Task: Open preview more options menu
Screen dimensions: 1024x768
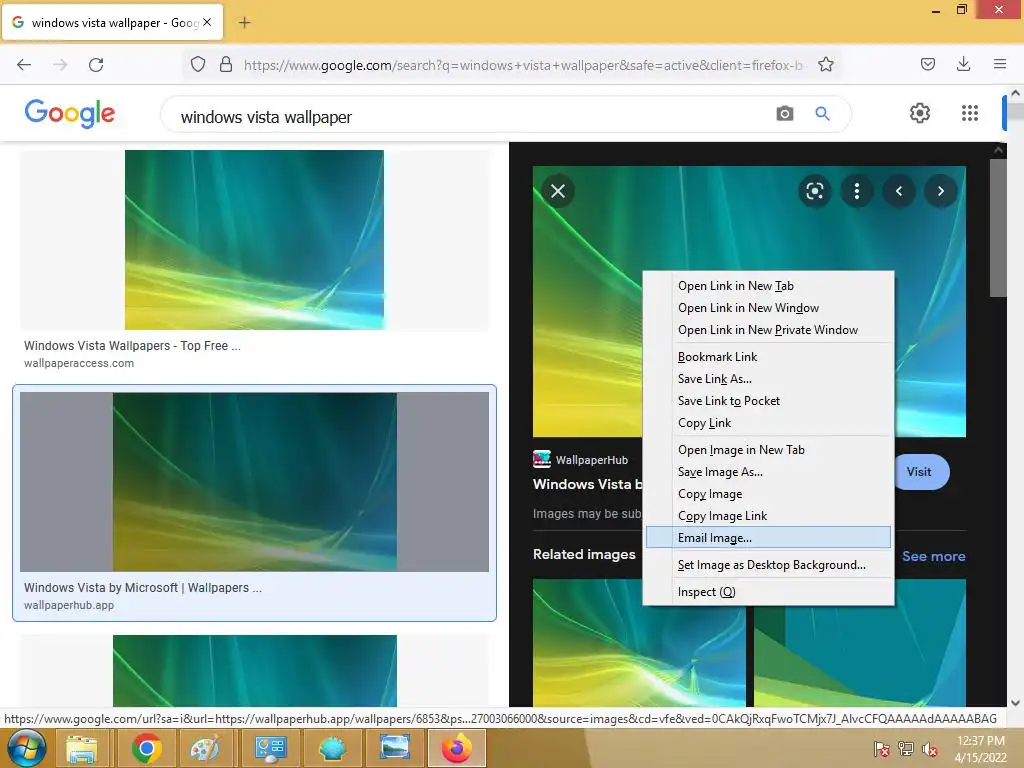Action: [x=857, y=191]
